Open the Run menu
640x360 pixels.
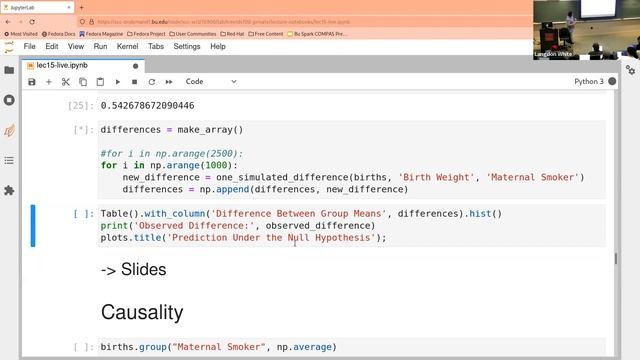(x=100, y=47)
